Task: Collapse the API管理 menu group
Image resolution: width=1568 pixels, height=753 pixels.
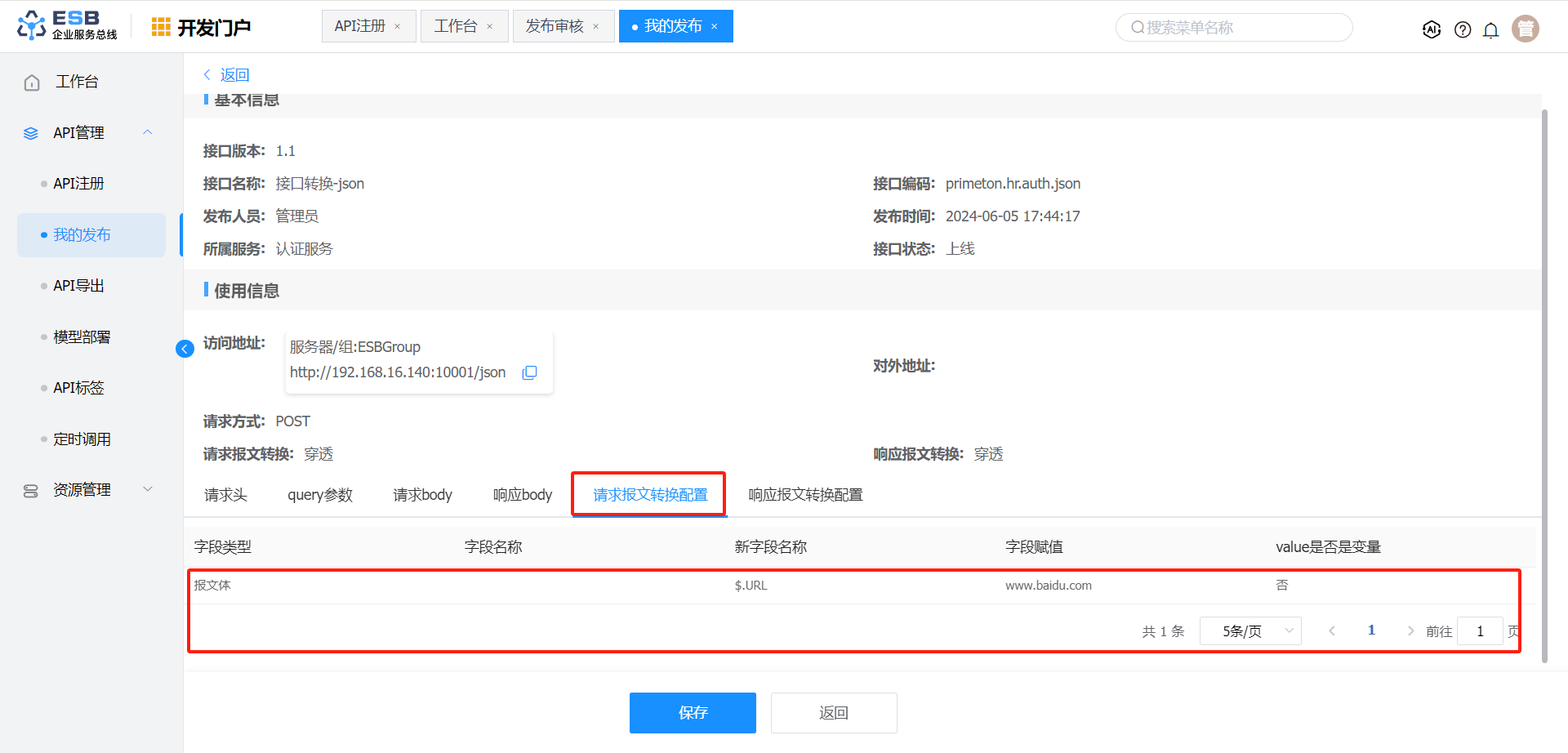Action: tap(148, 132)
